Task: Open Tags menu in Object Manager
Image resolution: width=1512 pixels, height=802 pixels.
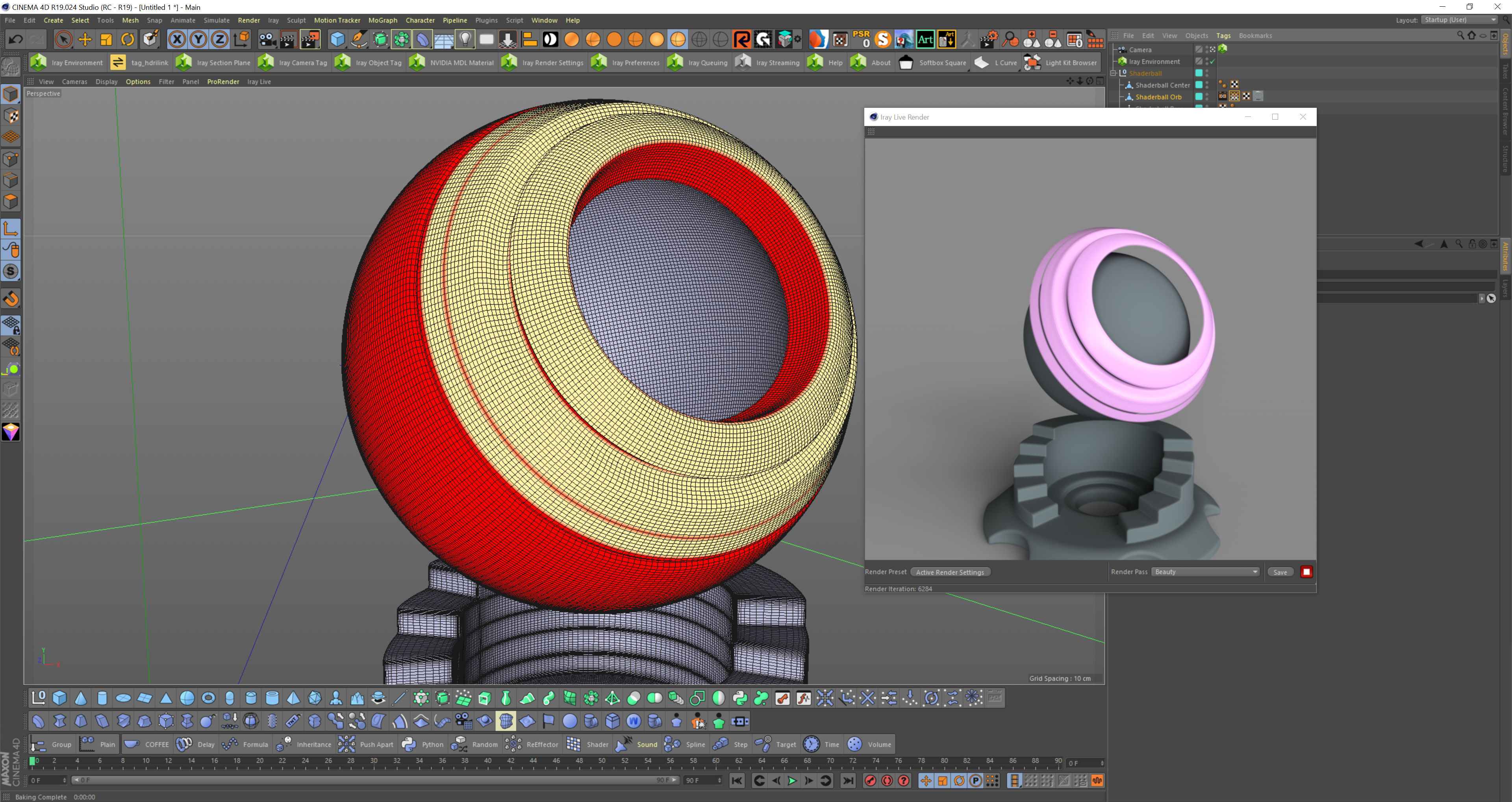Action: [1223, 35]
